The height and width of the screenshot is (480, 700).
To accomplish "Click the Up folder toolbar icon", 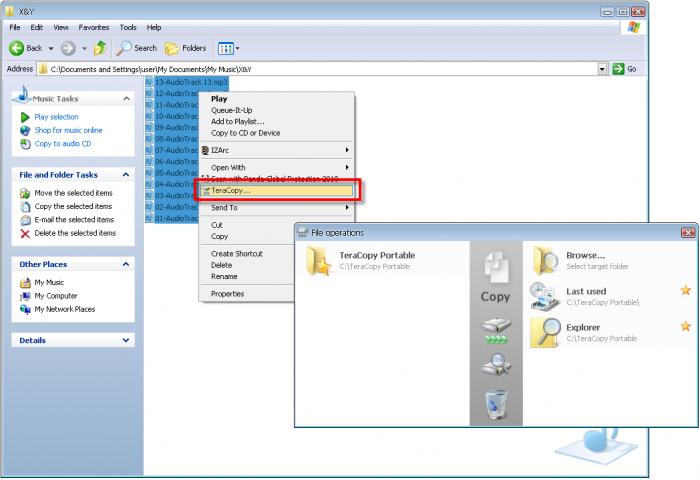I will [x=100, y=47].
